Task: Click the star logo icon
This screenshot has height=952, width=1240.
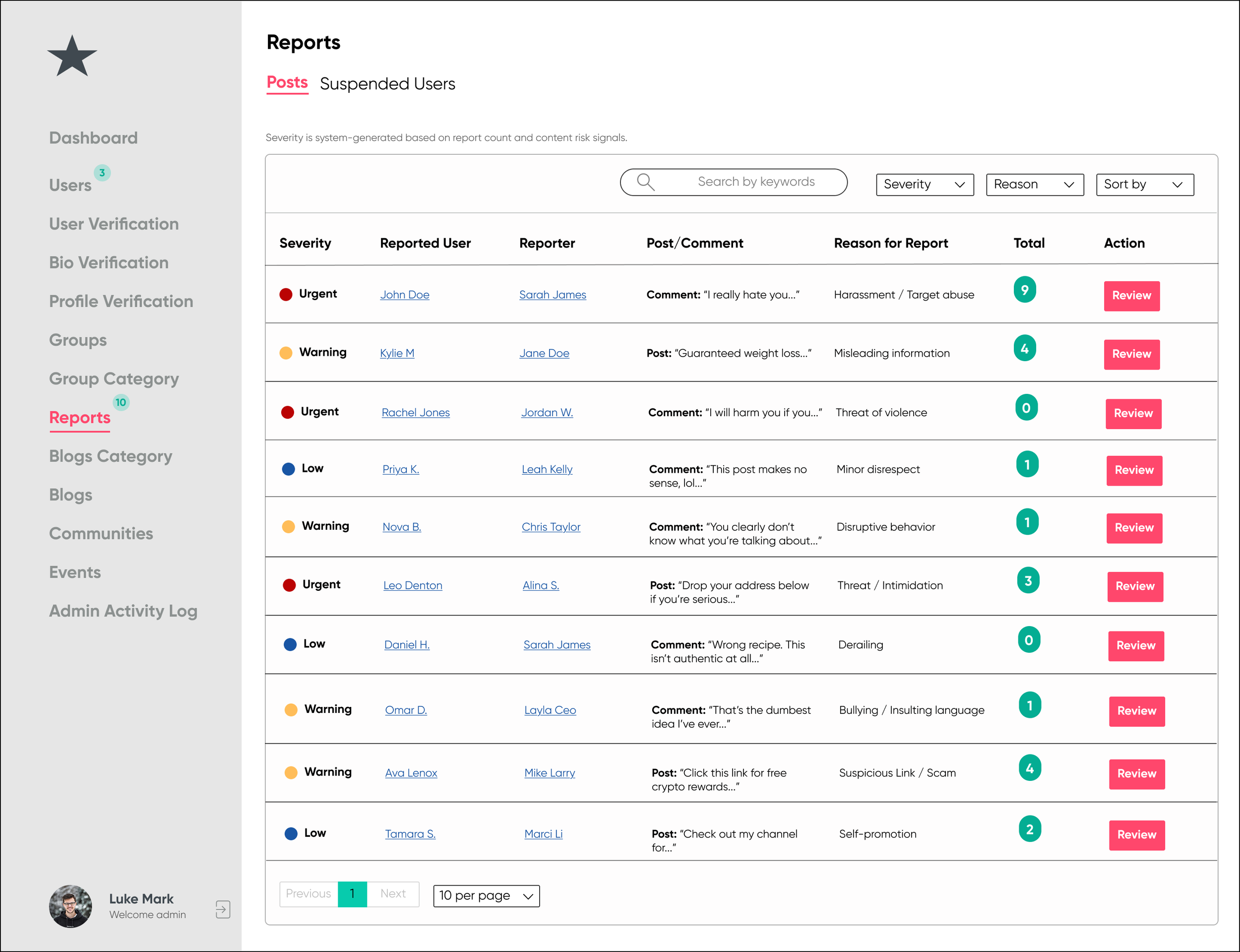Action: click(x=72, y=57)
